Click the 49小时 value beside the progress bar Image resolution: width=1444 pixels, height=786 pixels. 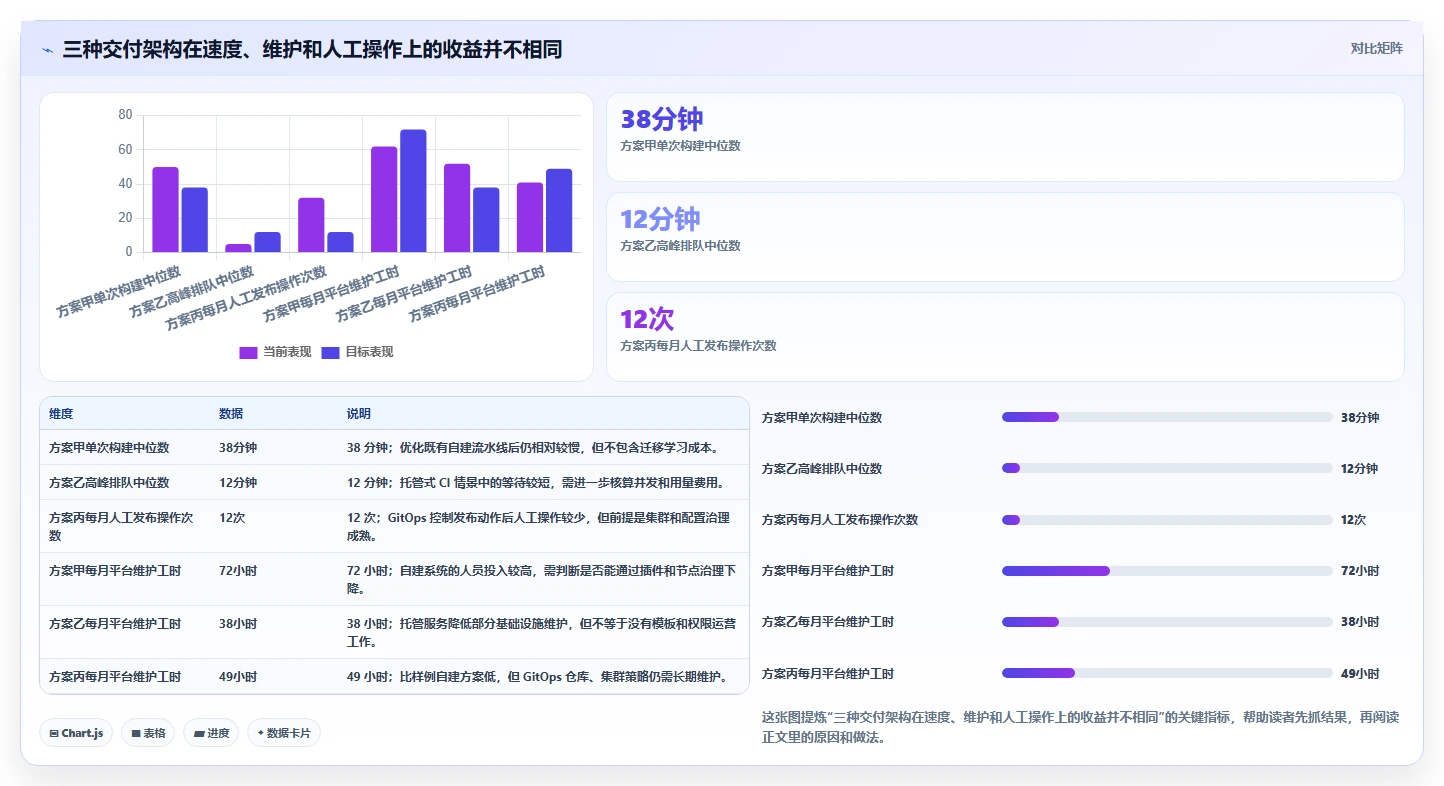1360,674
